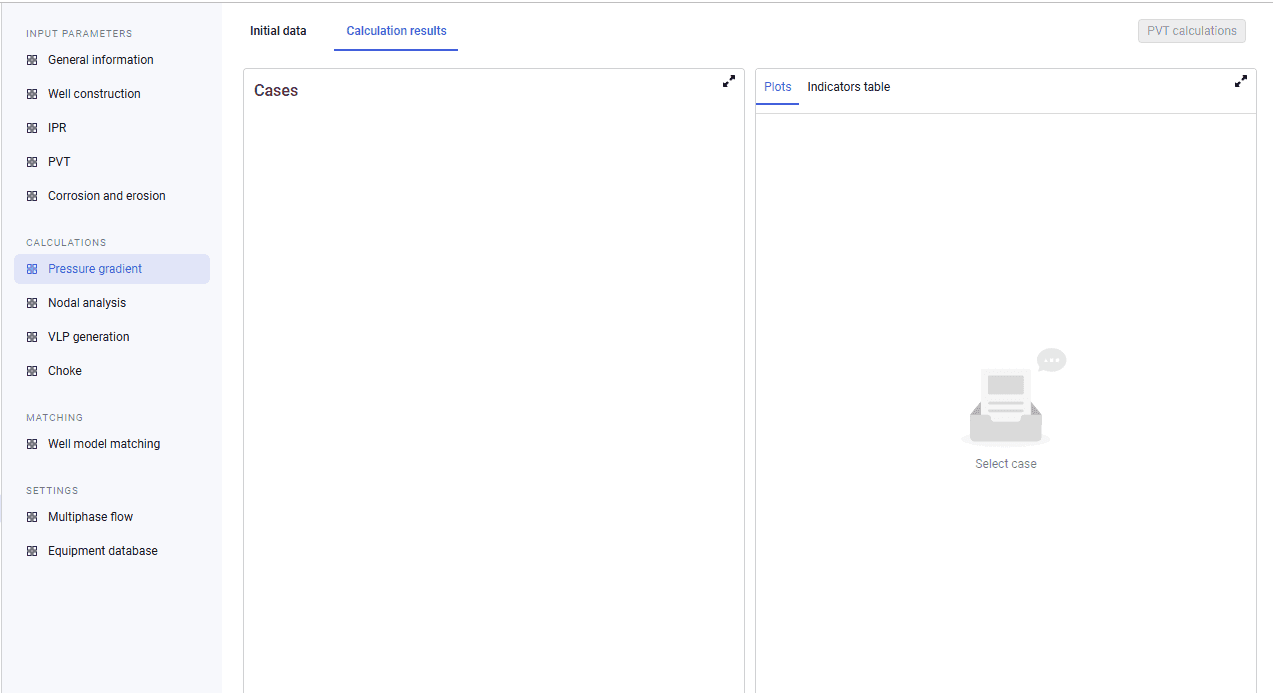
Task: Expand the Cases panel to fullscreen
Action: coord(729,82)
